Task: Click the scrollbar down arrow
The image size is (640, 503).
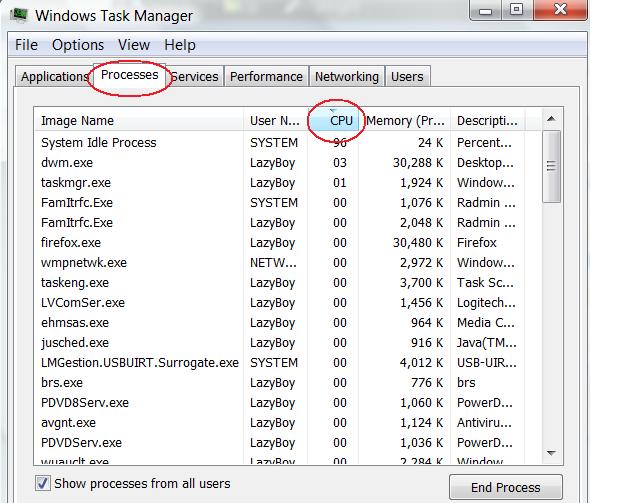Action: click(x=551, y=453)
